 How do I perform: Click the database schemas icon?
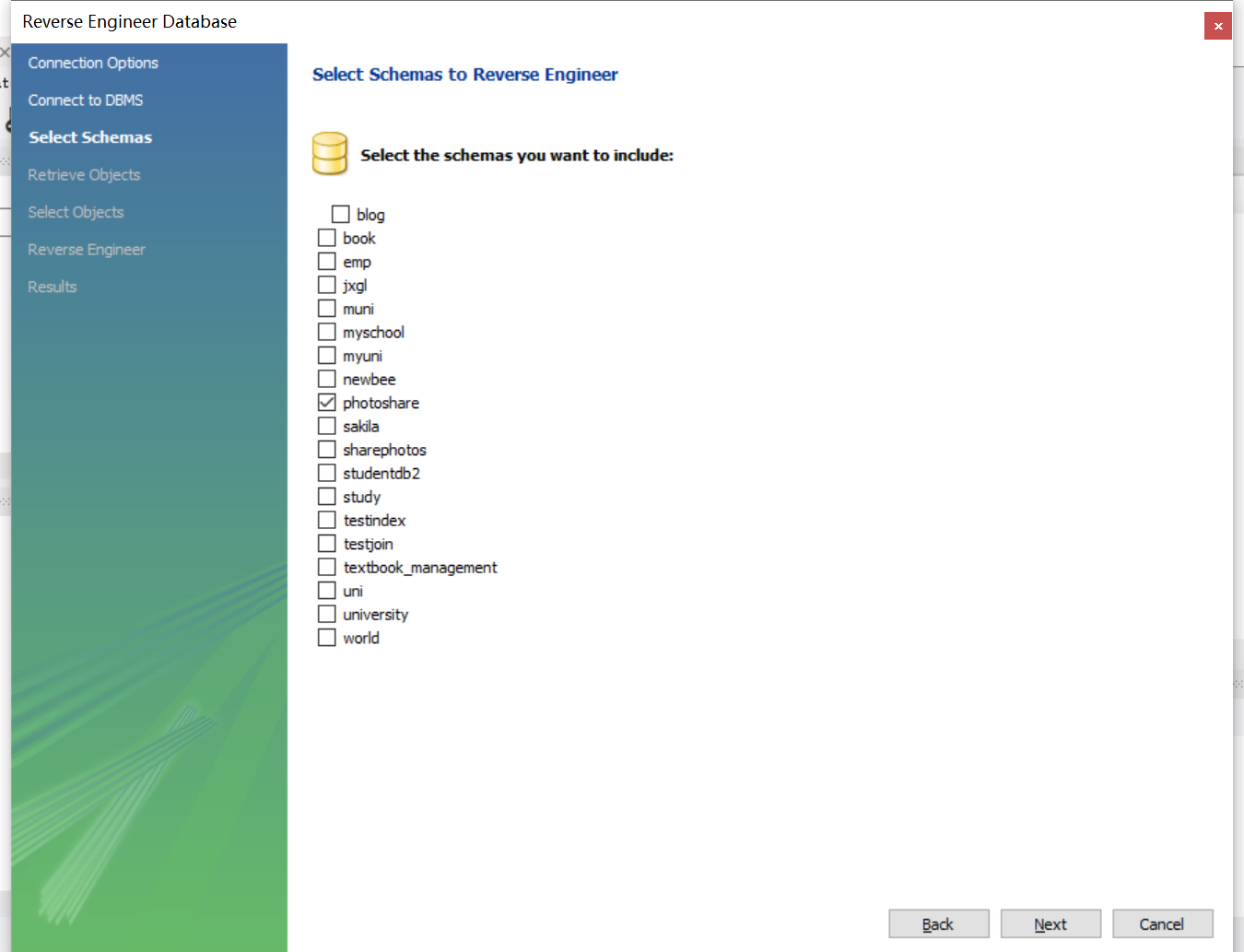329,152
